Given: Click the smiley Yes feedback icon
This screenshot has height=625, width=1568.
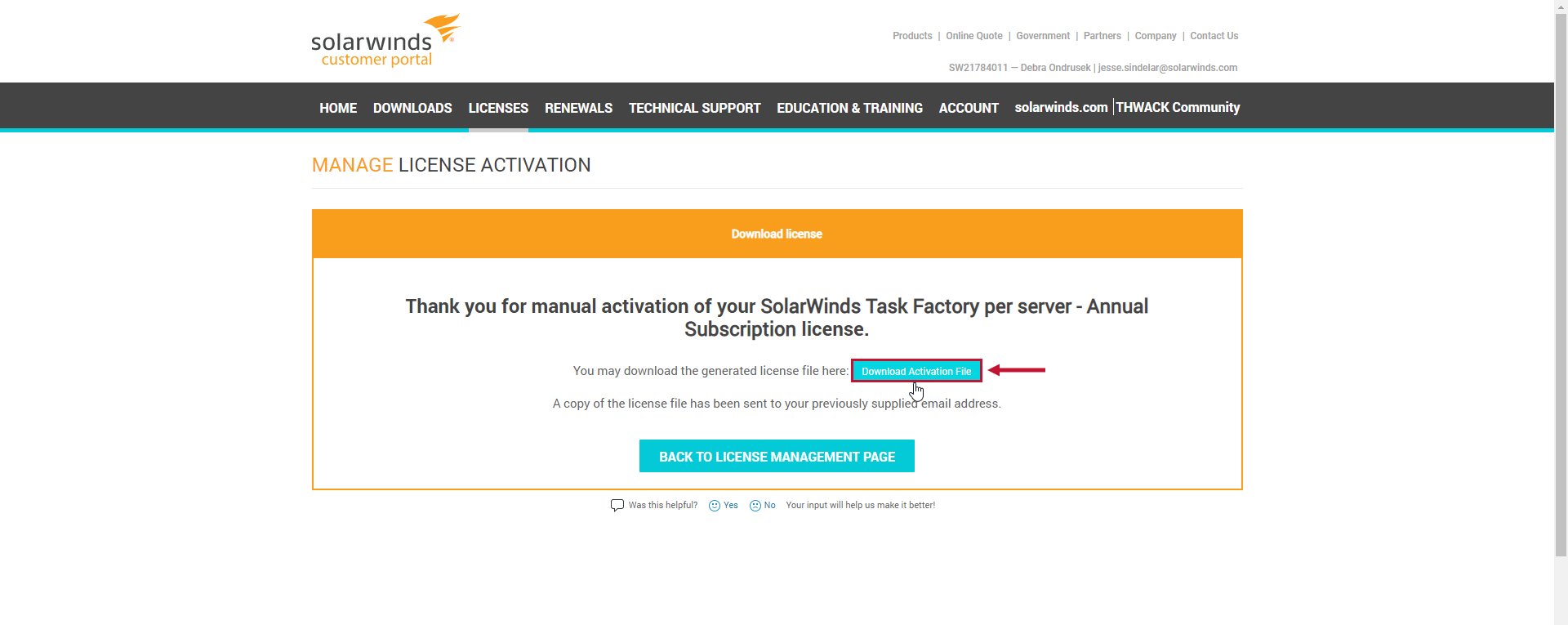Looking at the screenshot, I should point(715,506).
